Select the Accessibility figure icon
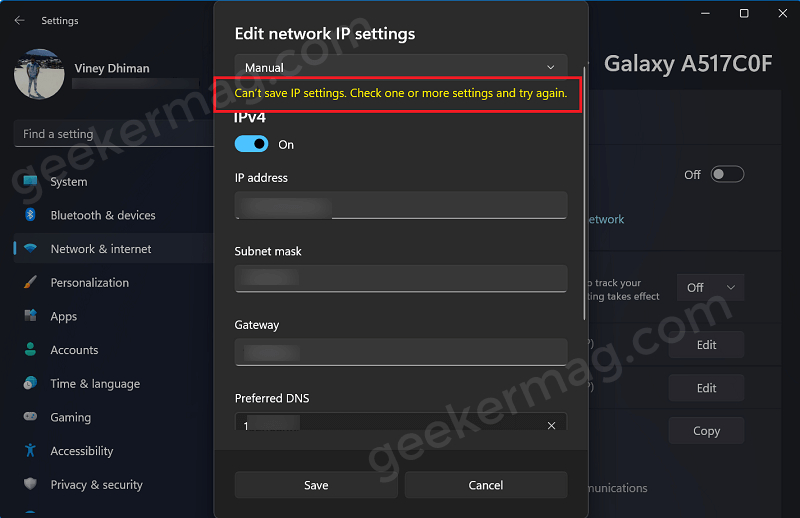Screen dimensions: 800x518 30,450
